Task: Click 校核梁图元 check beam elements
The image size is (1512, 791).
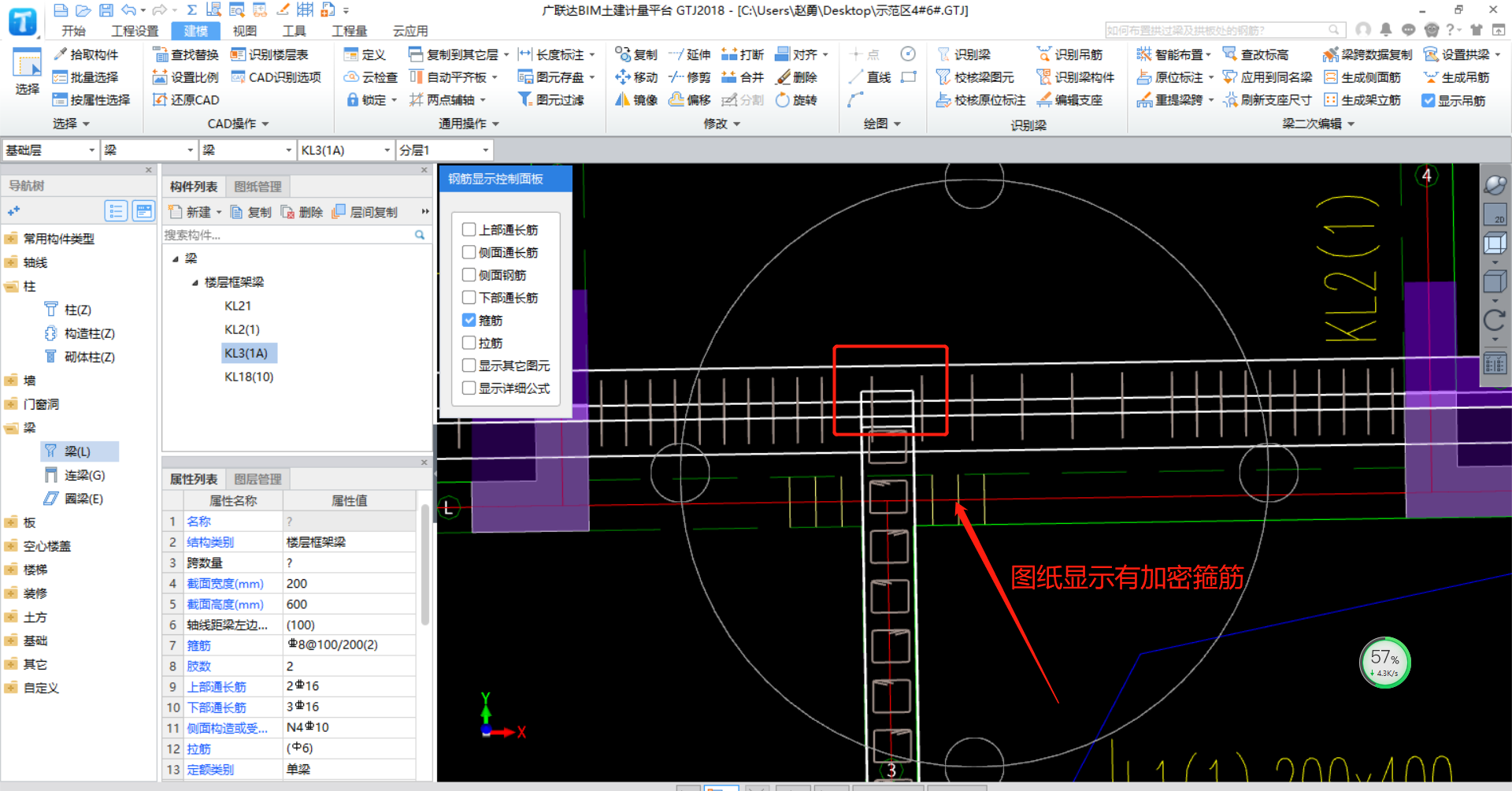Action: [975, 77]
